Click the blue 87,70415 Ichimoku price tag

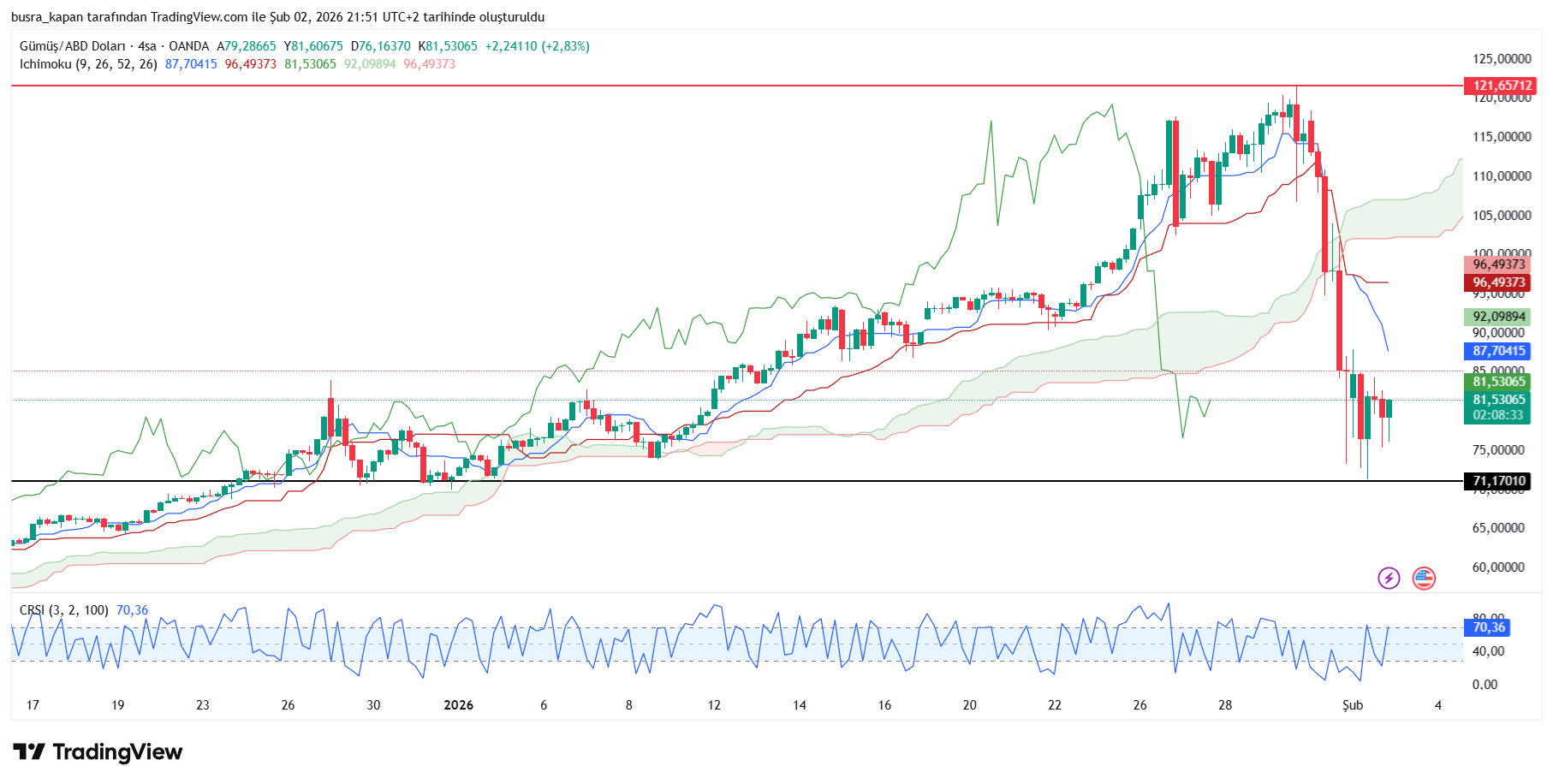click(x=1499, y=351)
